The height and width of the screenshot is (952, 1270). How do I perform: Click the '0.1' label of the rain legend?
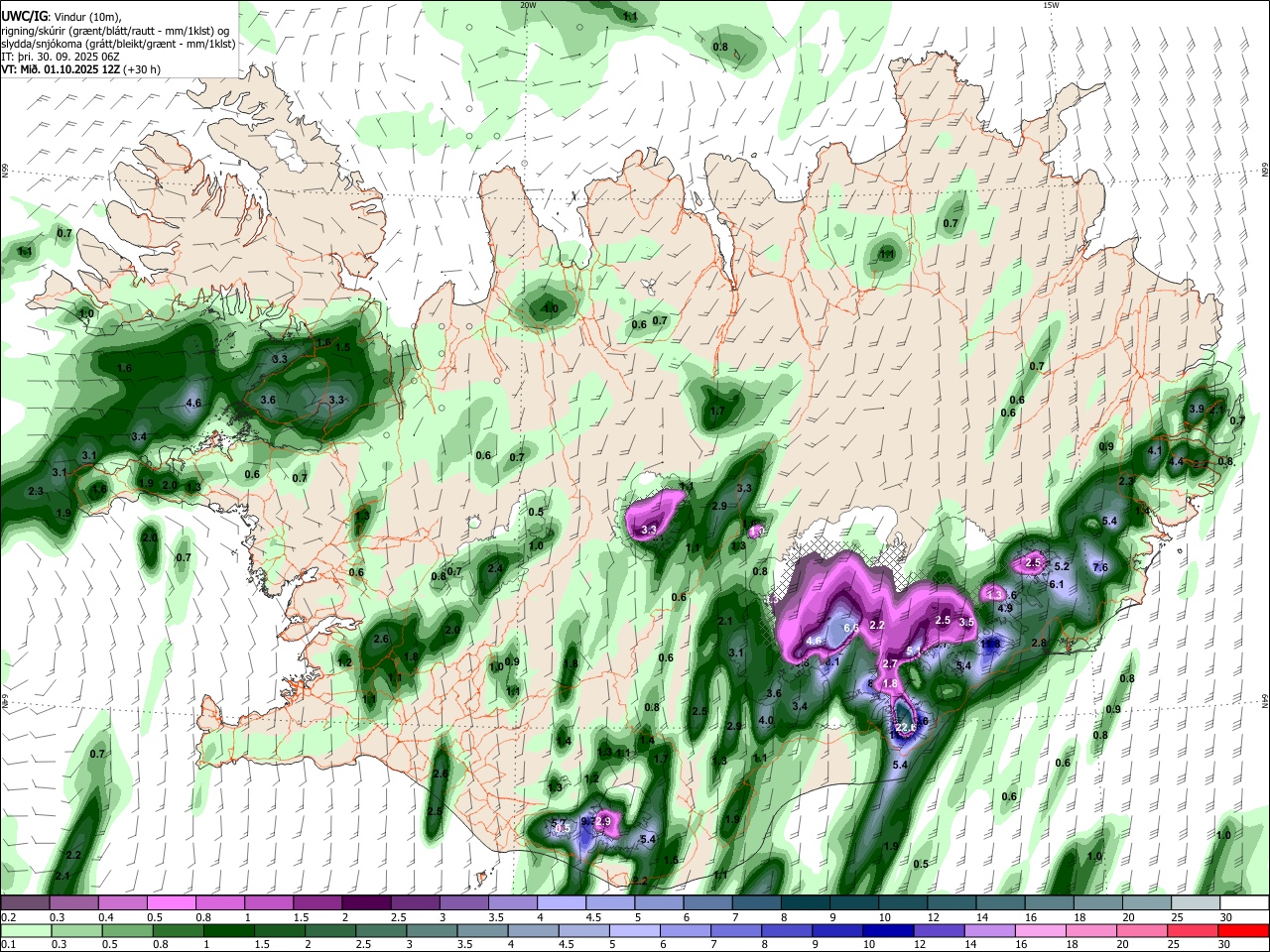(8, 945)
